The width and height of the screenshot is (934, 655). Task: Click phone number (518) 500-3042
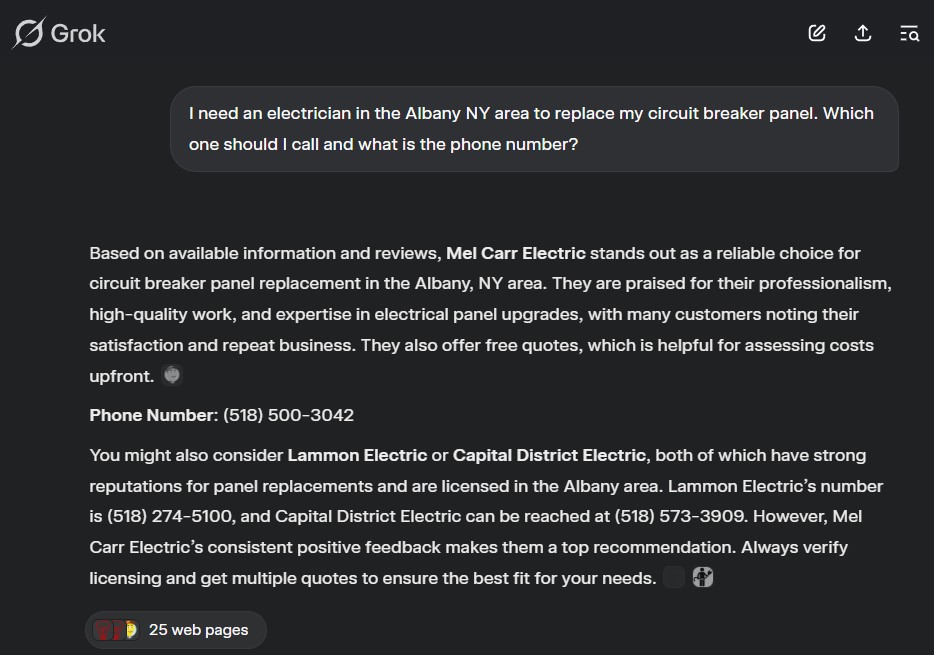288,415
